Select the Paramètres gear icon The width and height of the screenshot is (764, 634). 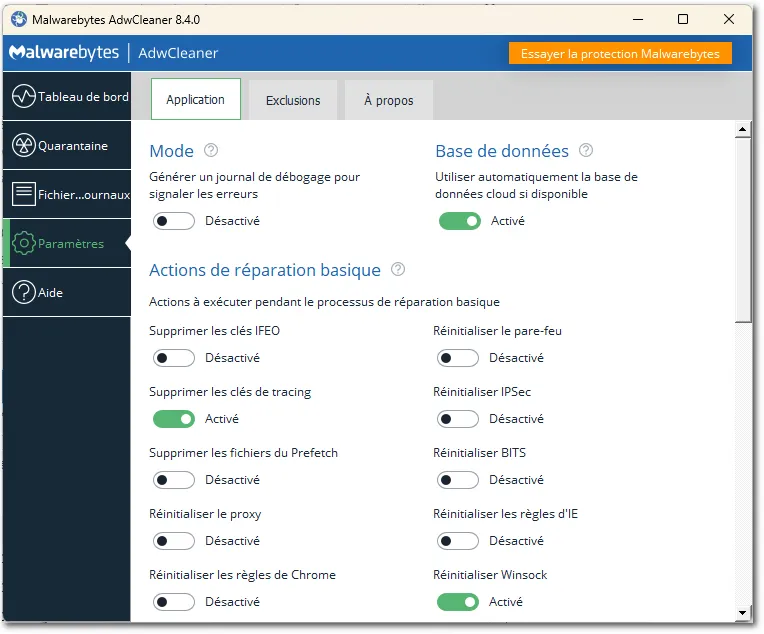[x=24, y=243]
